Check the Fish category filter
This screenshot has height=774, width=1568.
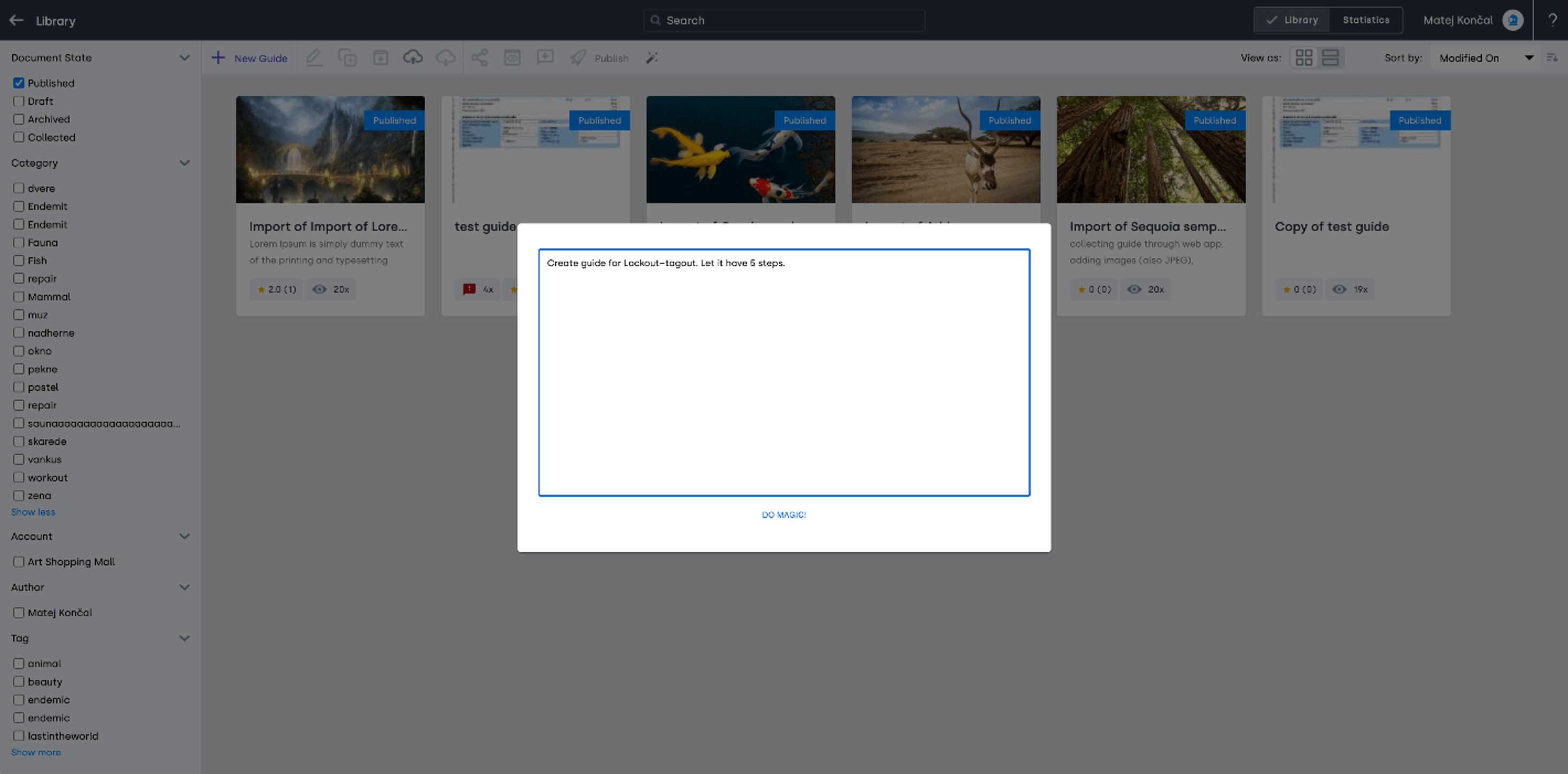19,260
